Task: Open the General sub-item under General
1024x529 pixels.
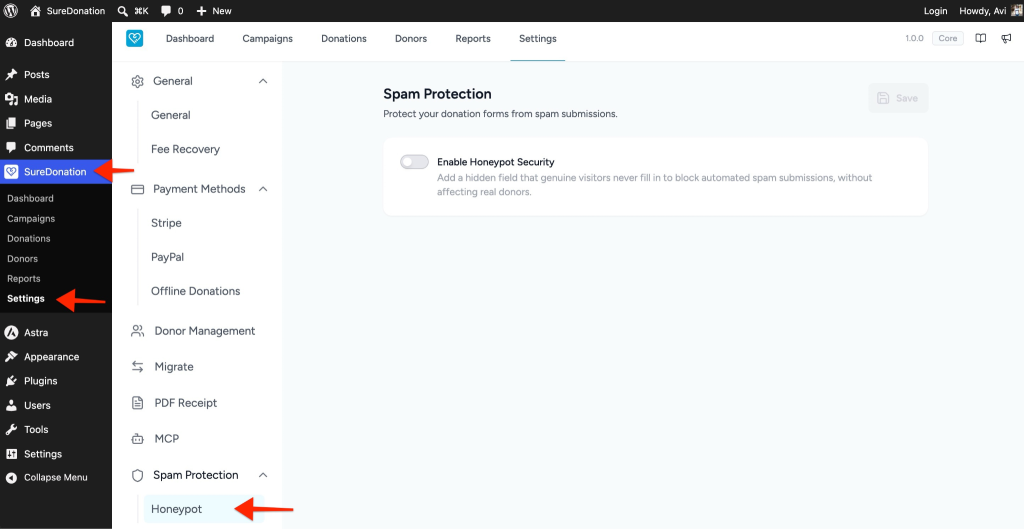Action: coord(170,115)
